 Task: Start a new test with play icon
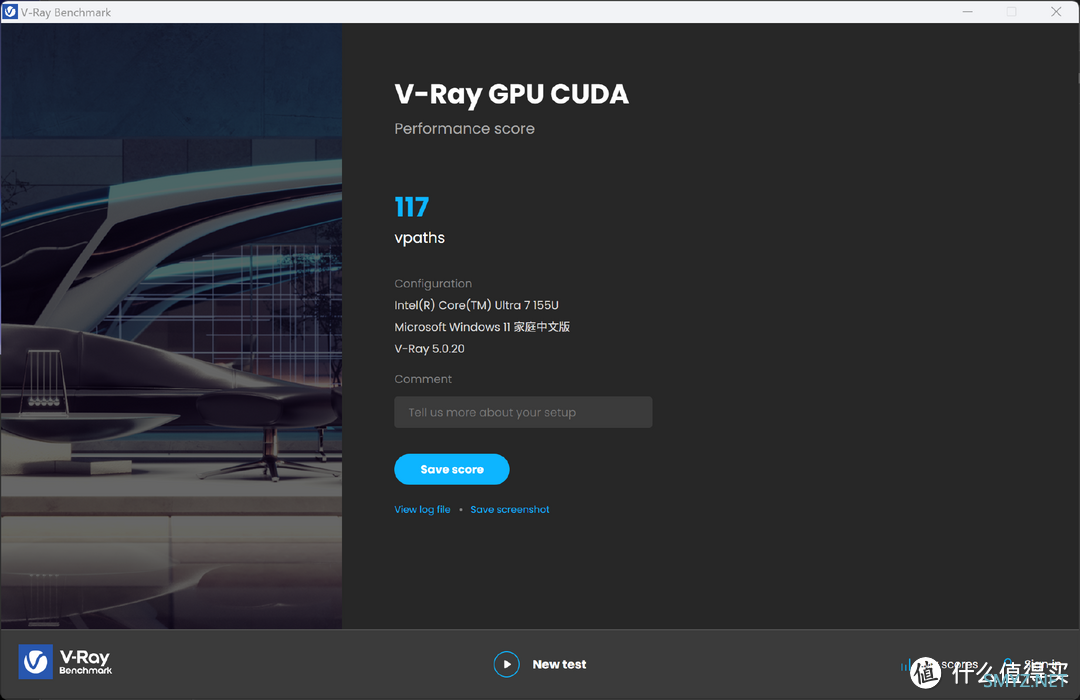(506, 664)
